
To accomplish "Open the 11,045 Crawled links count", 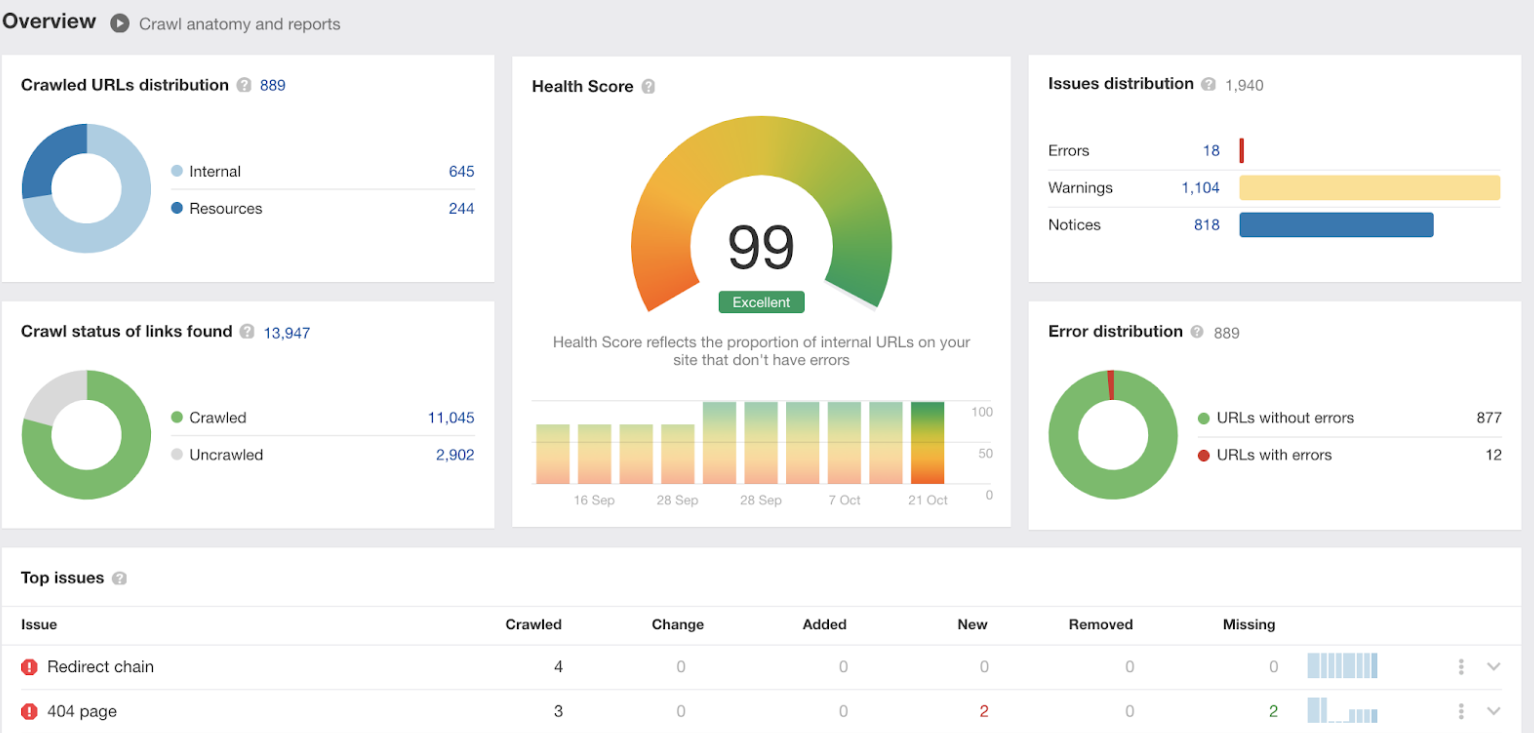I will pyautogui.click(x=451, y=418).
